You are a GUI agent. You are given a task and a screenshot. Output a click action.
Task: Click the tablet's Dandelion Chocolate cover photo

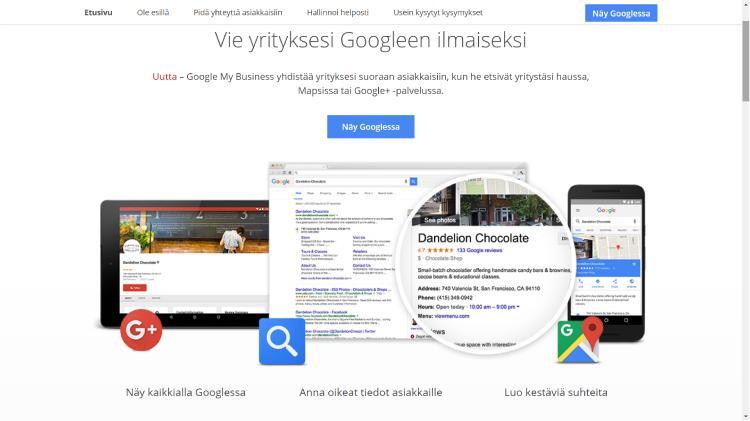tap(194, 232)
